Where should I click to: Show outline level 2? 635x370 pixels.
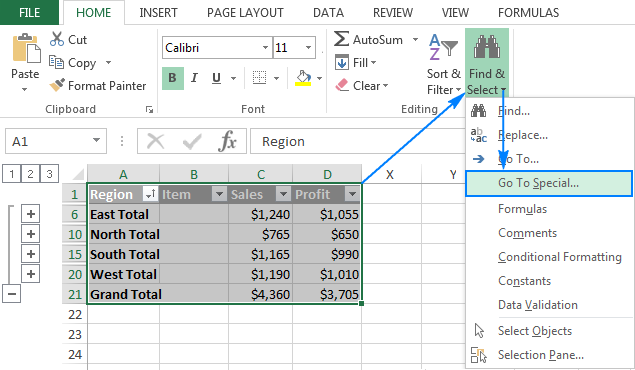[30, 174]
